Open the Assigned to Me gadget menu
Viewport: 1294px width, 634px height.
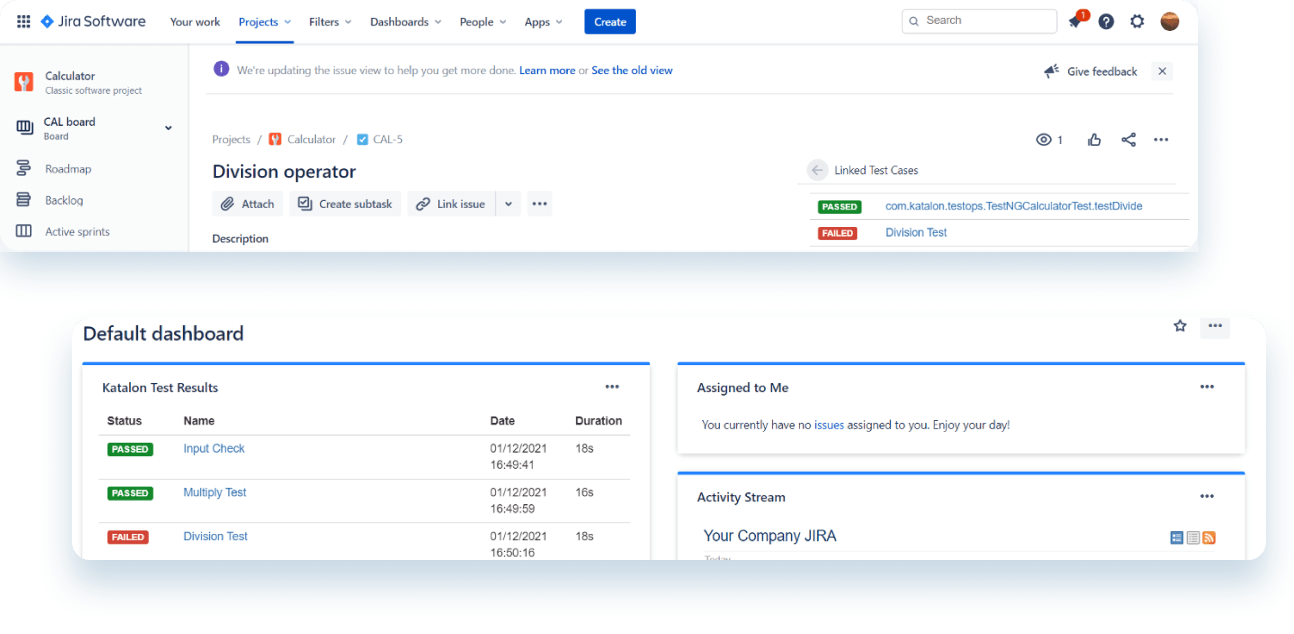click(x=1207, y=387)
